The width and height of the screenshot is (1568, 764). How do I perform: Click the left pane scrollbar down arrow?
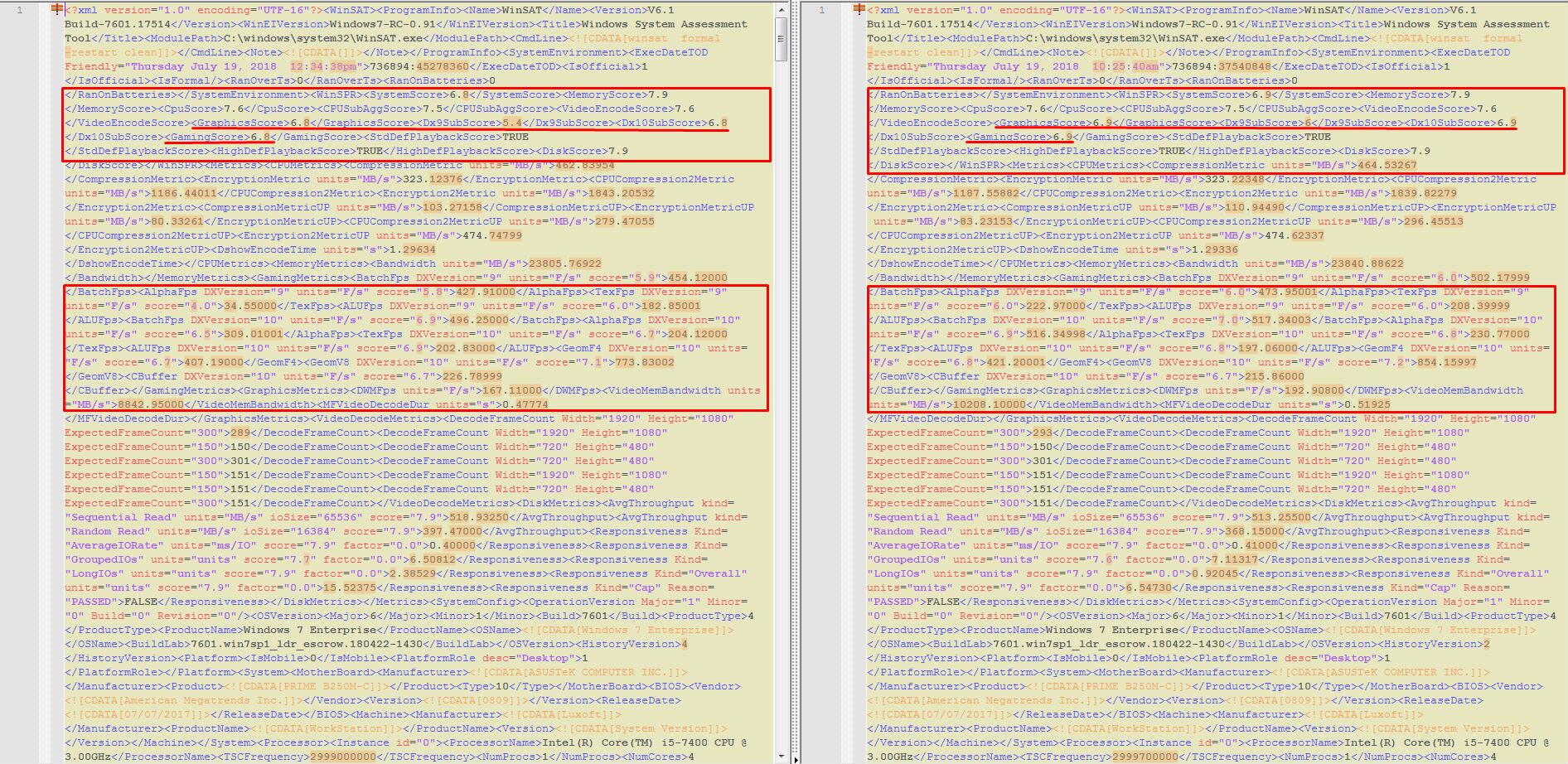tap(781, 757)
